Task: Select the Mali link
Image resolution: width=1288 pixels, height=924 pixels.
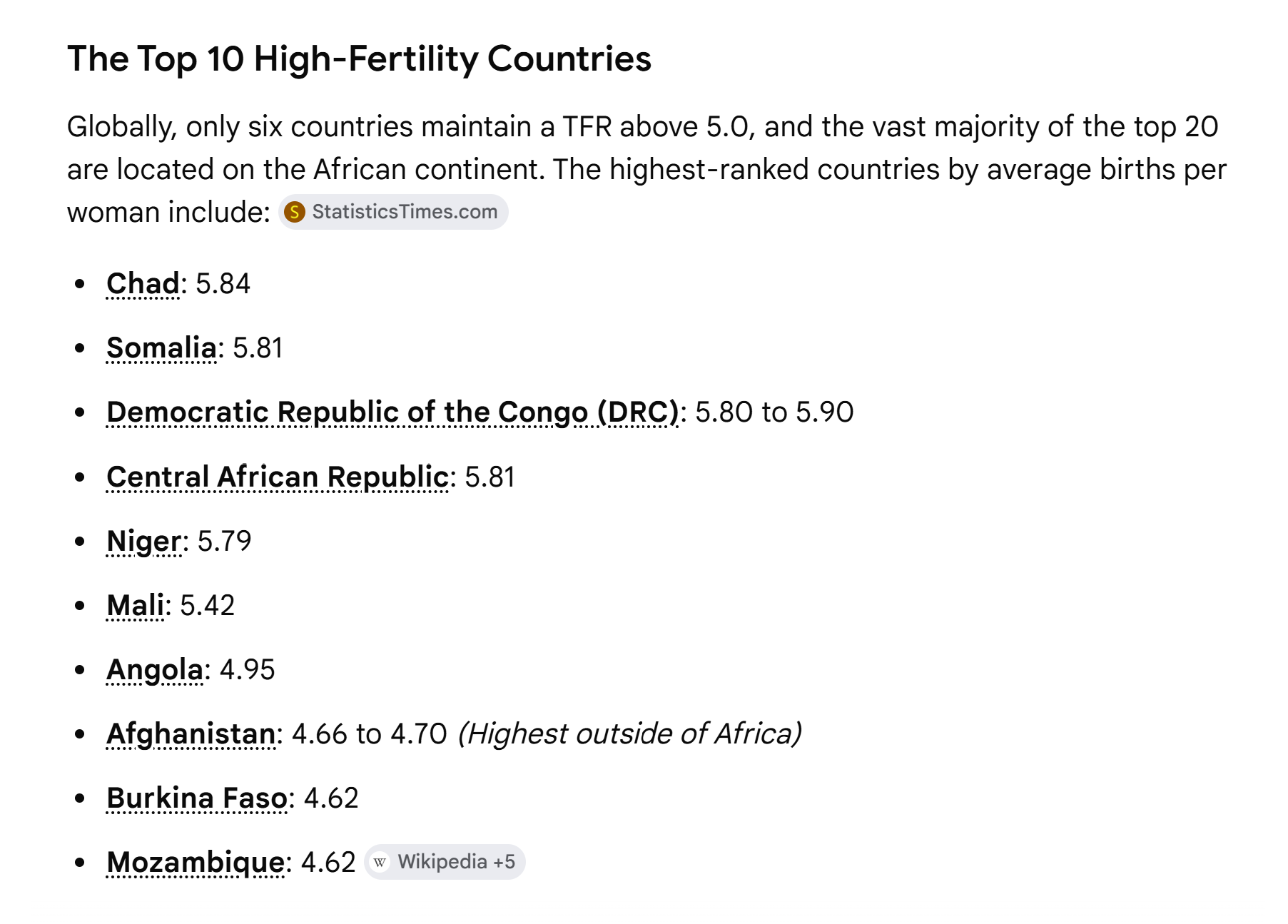Action: pos(136,605)
